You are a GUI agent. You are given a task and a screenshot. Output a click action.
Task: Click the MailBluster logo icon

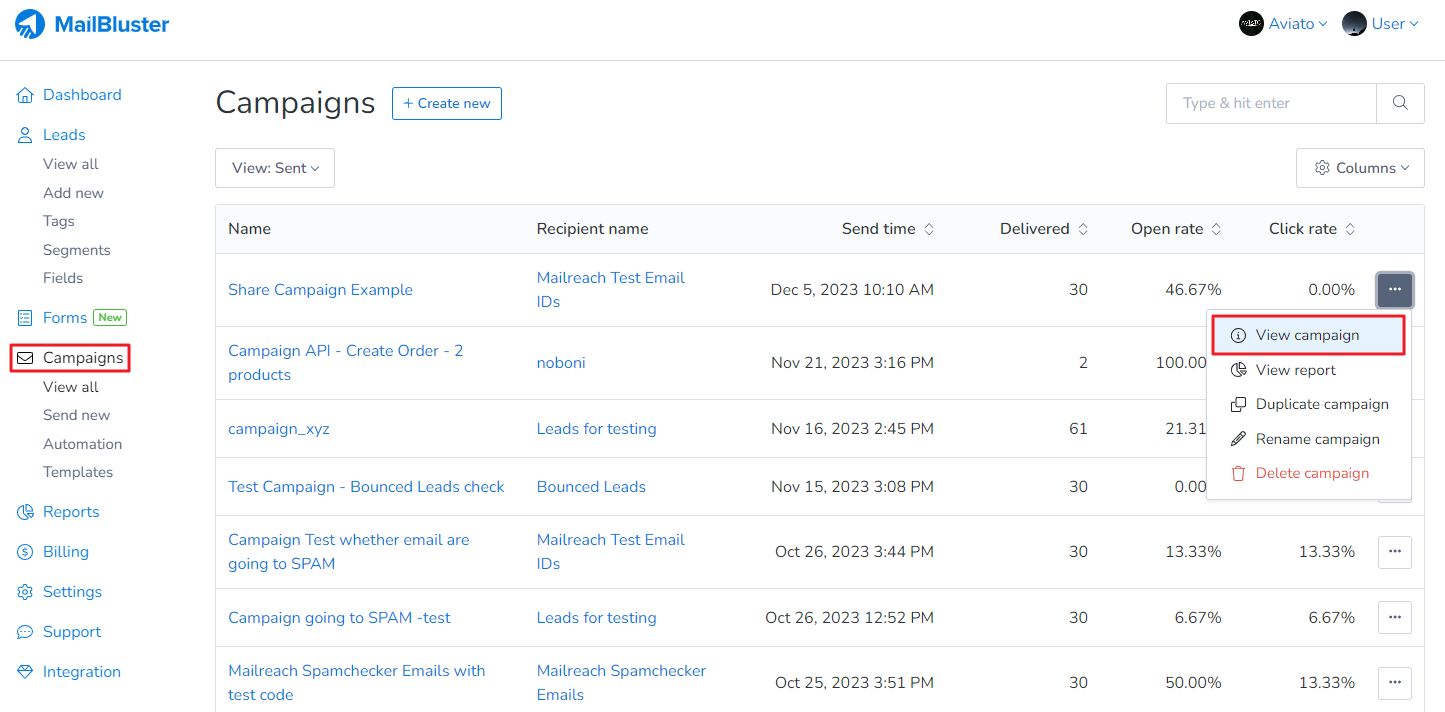pyautogui.click(x=30, y=24)
